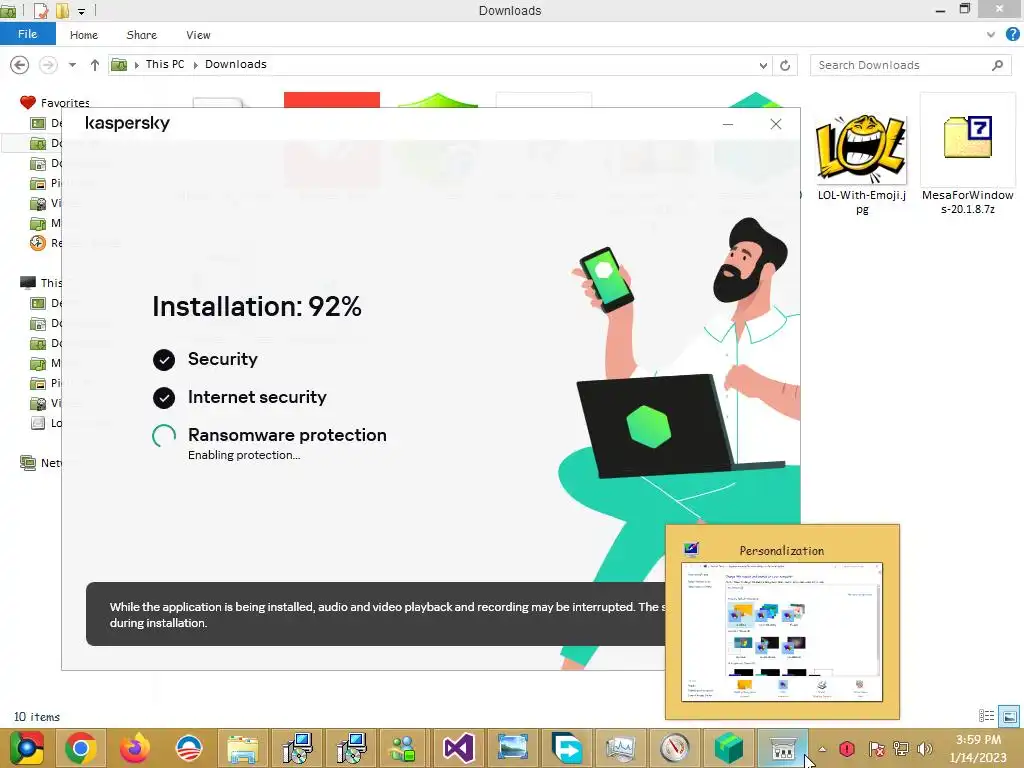Select the MesaForWindows-20.1.8.7z archive
1024x768 pixels.
pos(967,155)
